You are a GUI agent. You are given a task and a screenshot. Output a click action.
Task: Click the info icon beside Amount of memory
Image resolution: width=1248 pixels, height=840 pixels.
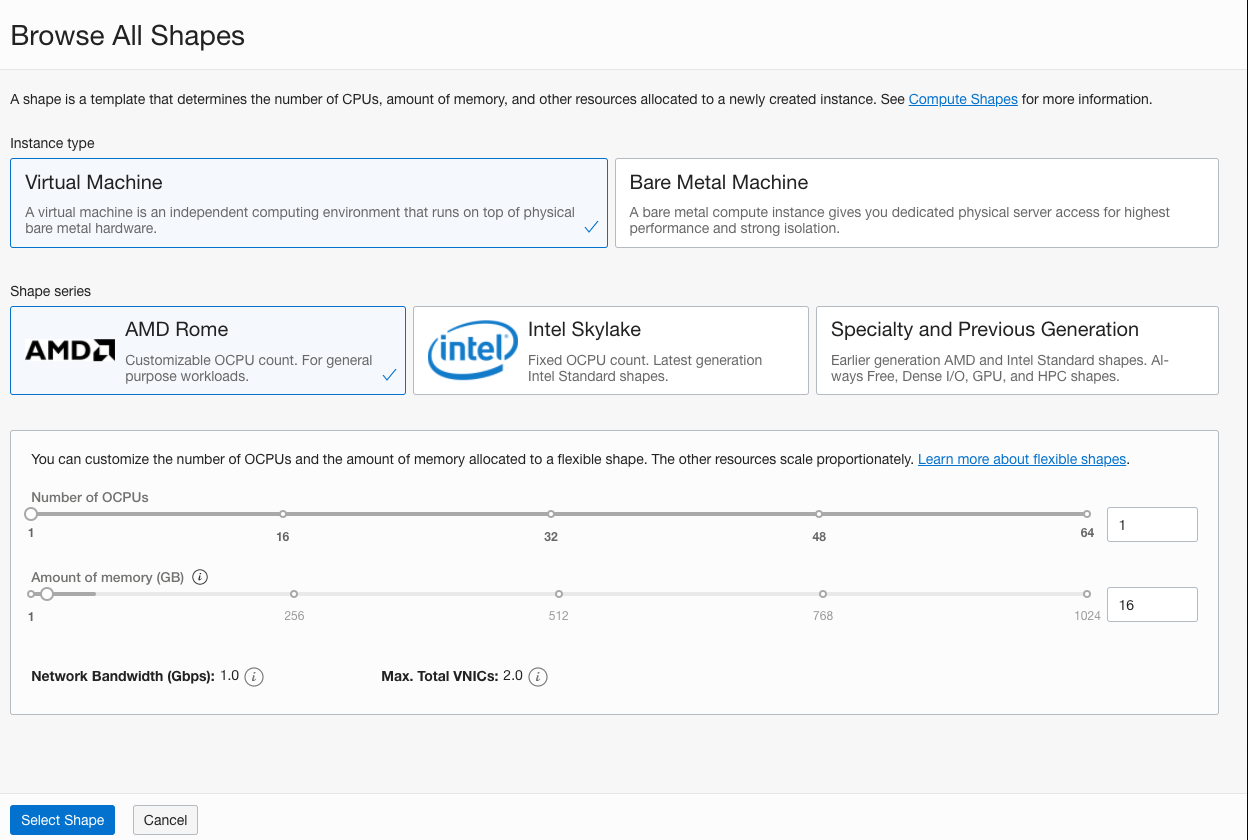tap(200, 576)
